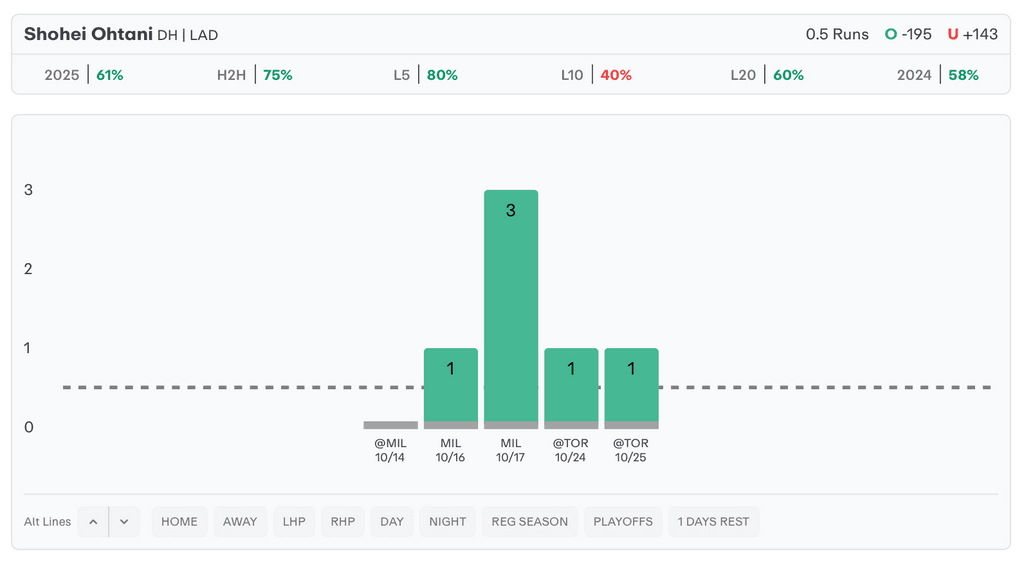The image size is (1024, 565).
Task: Select the H2H 75% stat
Action: [255, 75]
